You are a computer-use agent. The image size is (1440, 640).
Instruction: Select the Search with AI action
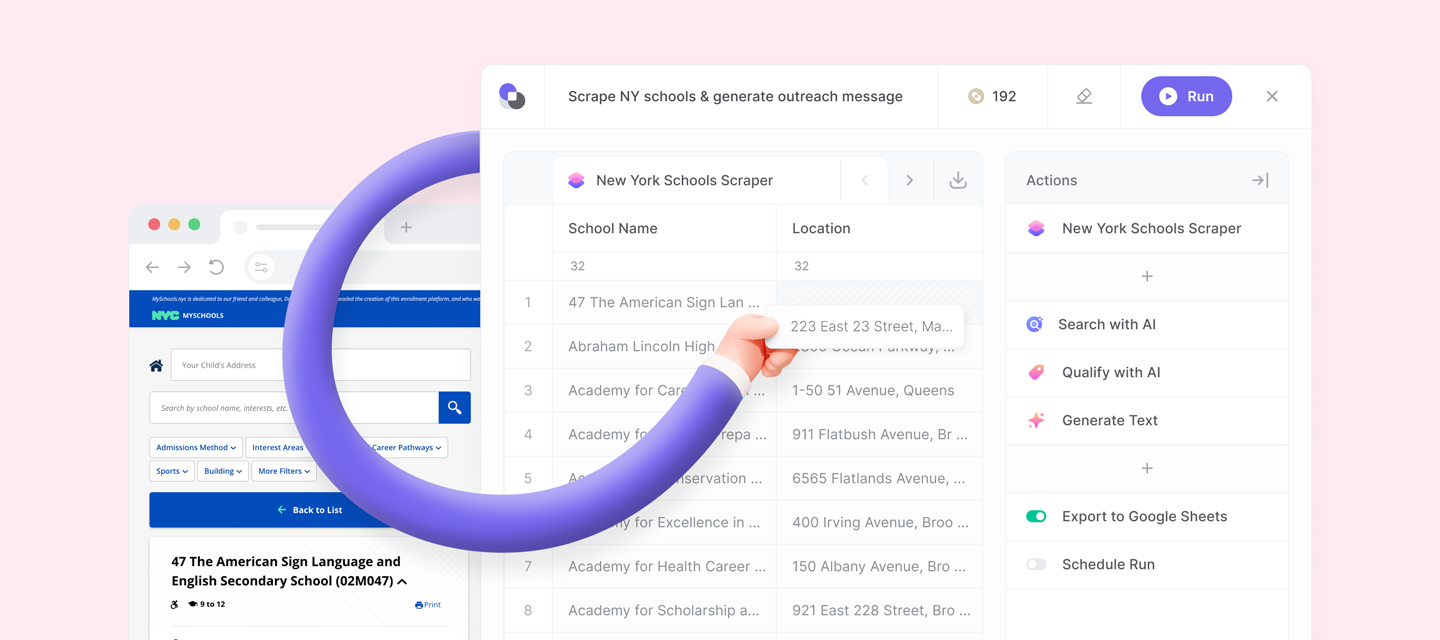tap(1106, 324)
